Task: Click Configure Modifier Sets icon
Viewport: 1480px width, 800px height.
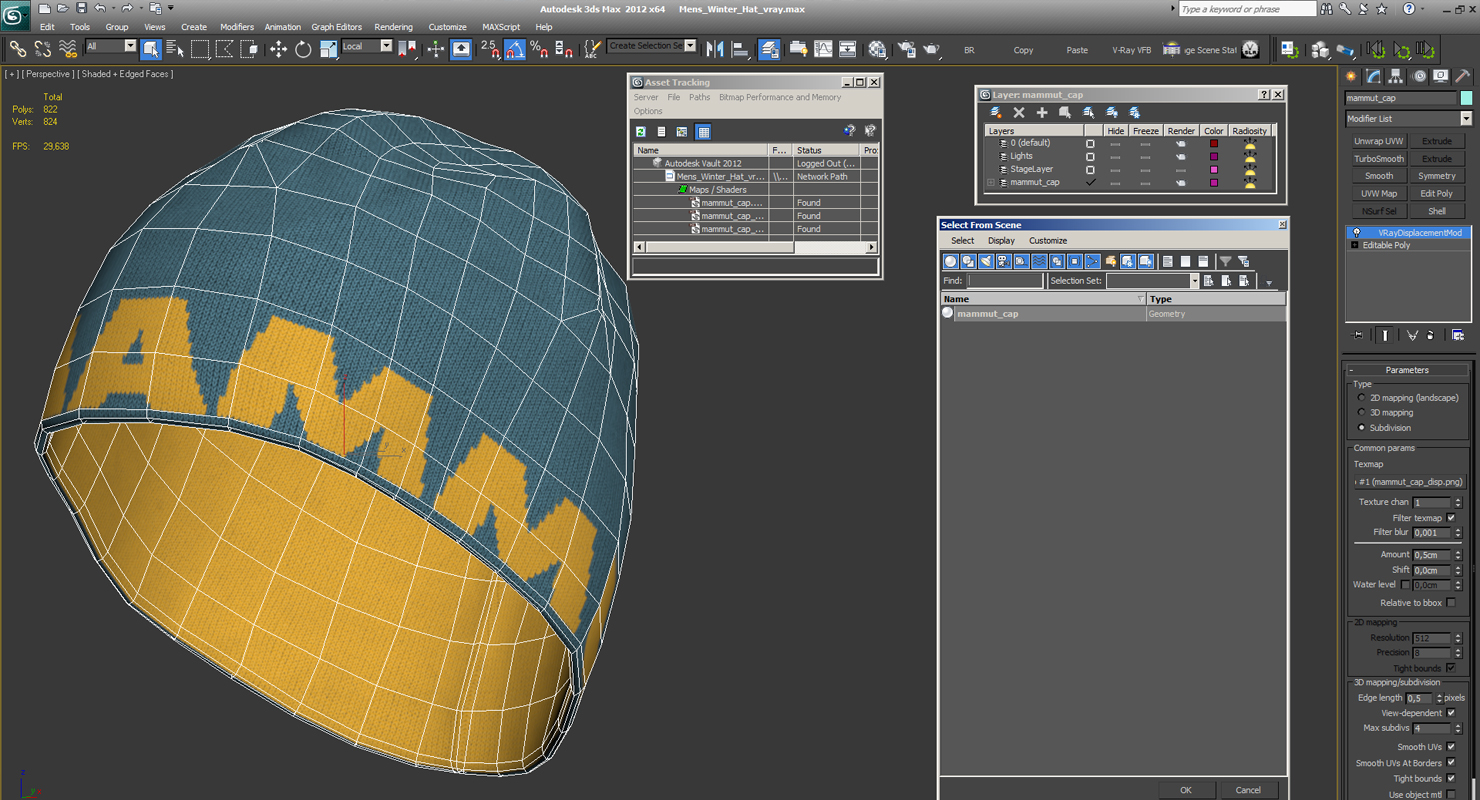Action: [x=1458, y=335]
